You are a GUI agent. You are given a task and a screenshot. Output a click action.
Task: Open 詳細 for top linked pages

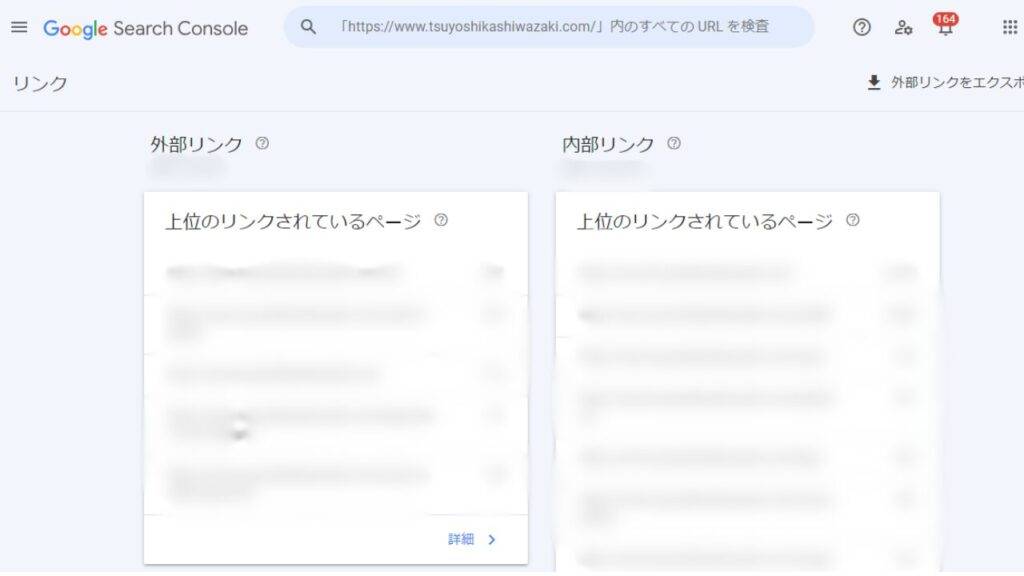click(461, 538)
